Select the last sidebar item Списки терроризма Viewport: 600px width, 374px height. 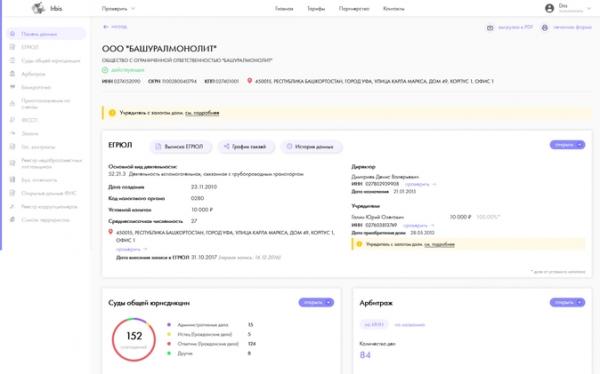click(45, 220)
